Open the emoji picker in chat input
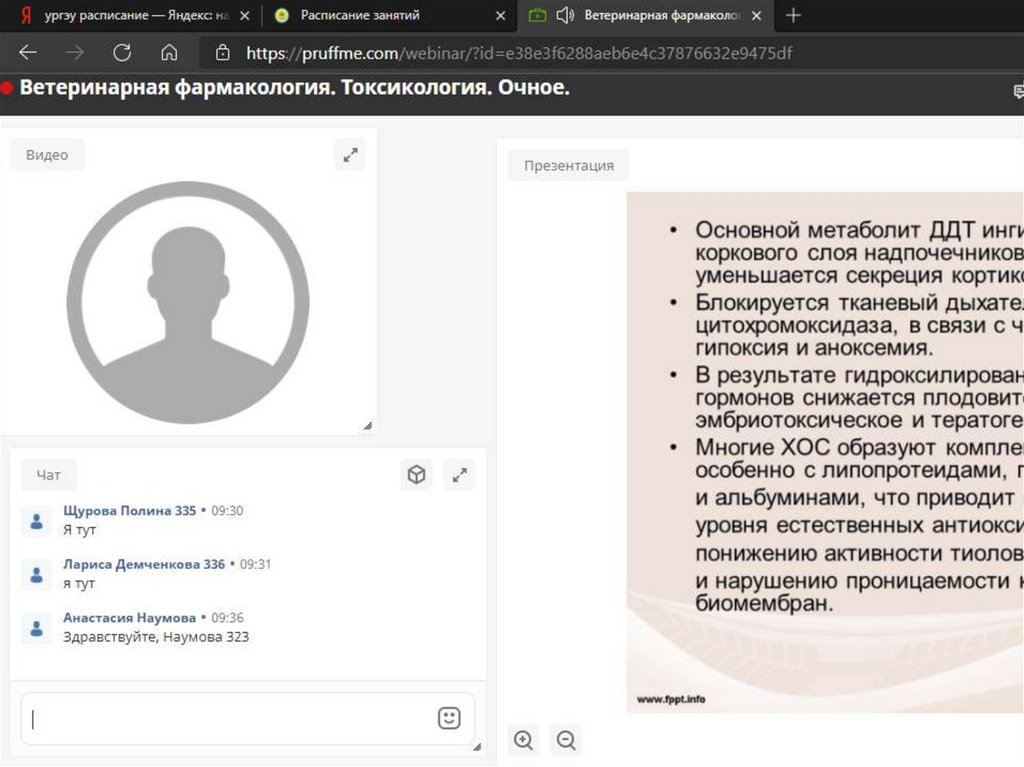Screen dimensions: 1024x767 tap(449, 718)
